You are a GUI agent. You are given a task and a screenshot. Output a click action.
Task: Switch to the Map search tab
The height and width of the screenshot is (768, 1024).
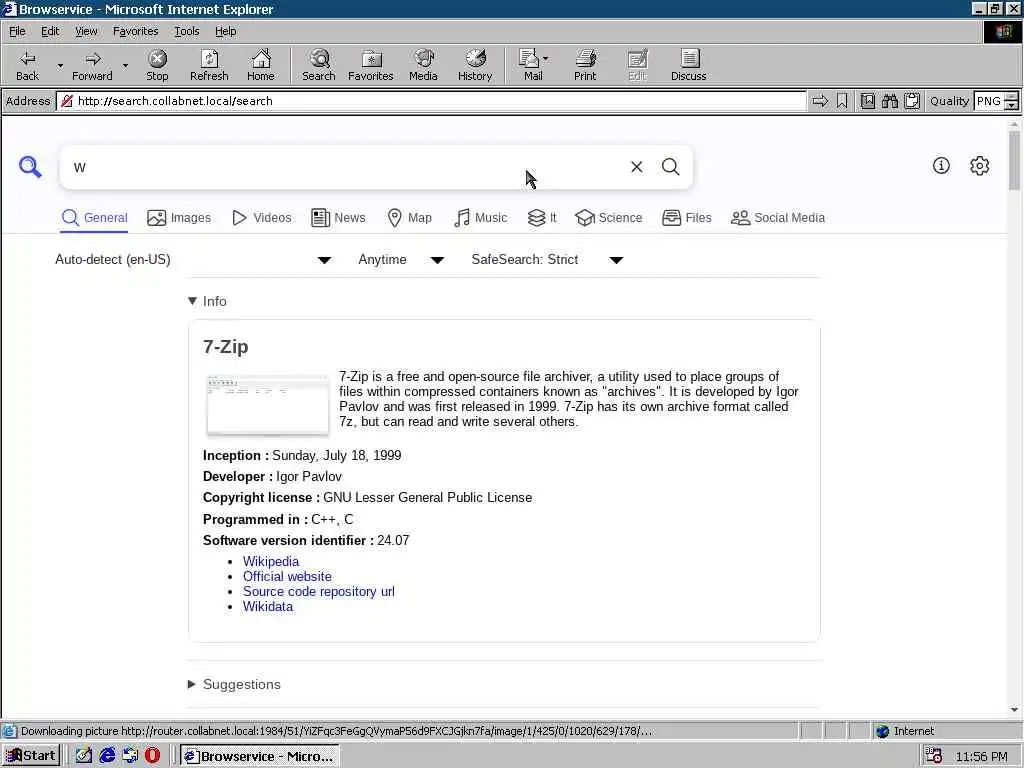(x=409, y=218)
